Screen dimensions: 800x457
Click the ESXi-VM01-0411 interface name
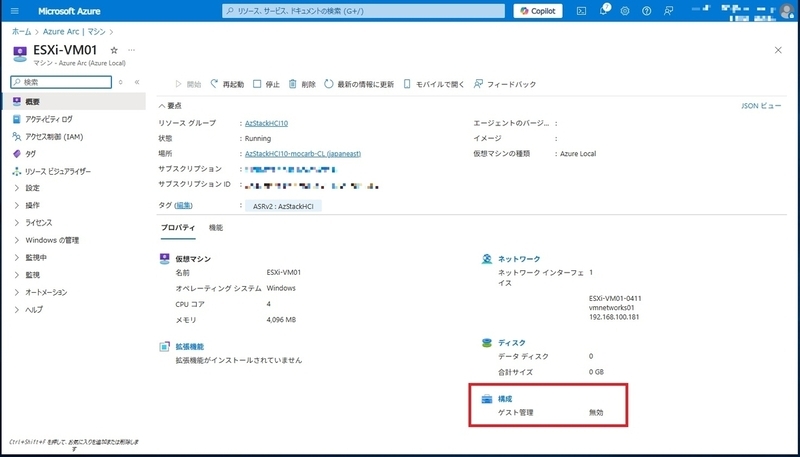click(x=615, y=298)
